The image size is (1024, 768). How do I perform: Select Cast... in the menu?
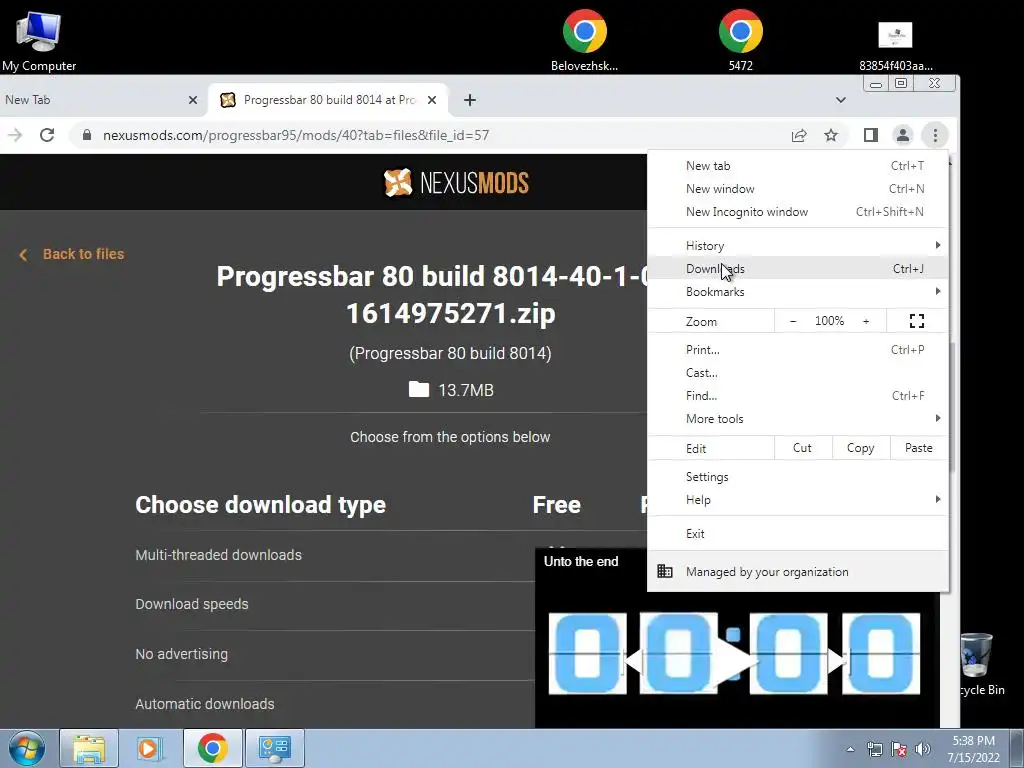pos(798,373)
